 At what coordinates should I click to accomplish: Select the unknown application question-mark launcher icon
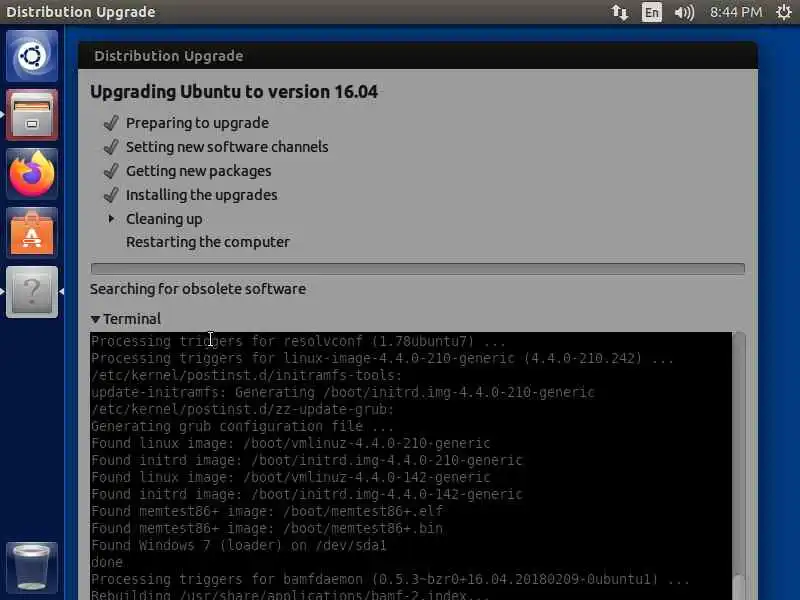click(x=32, y=292)
